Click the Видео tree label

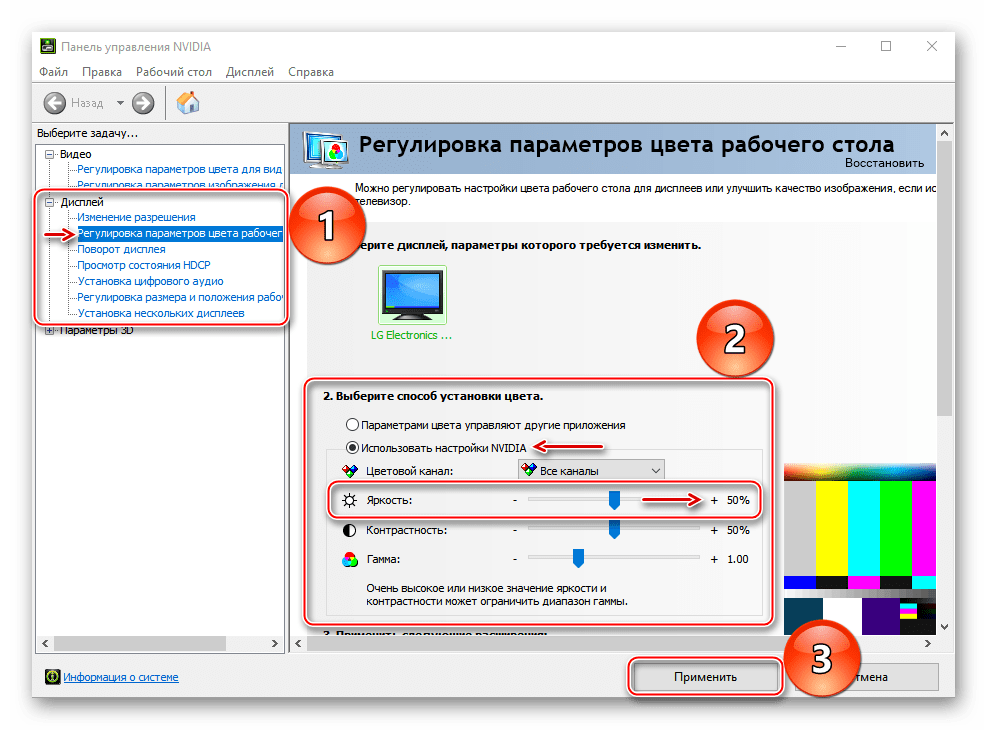[x=76, y=154]
